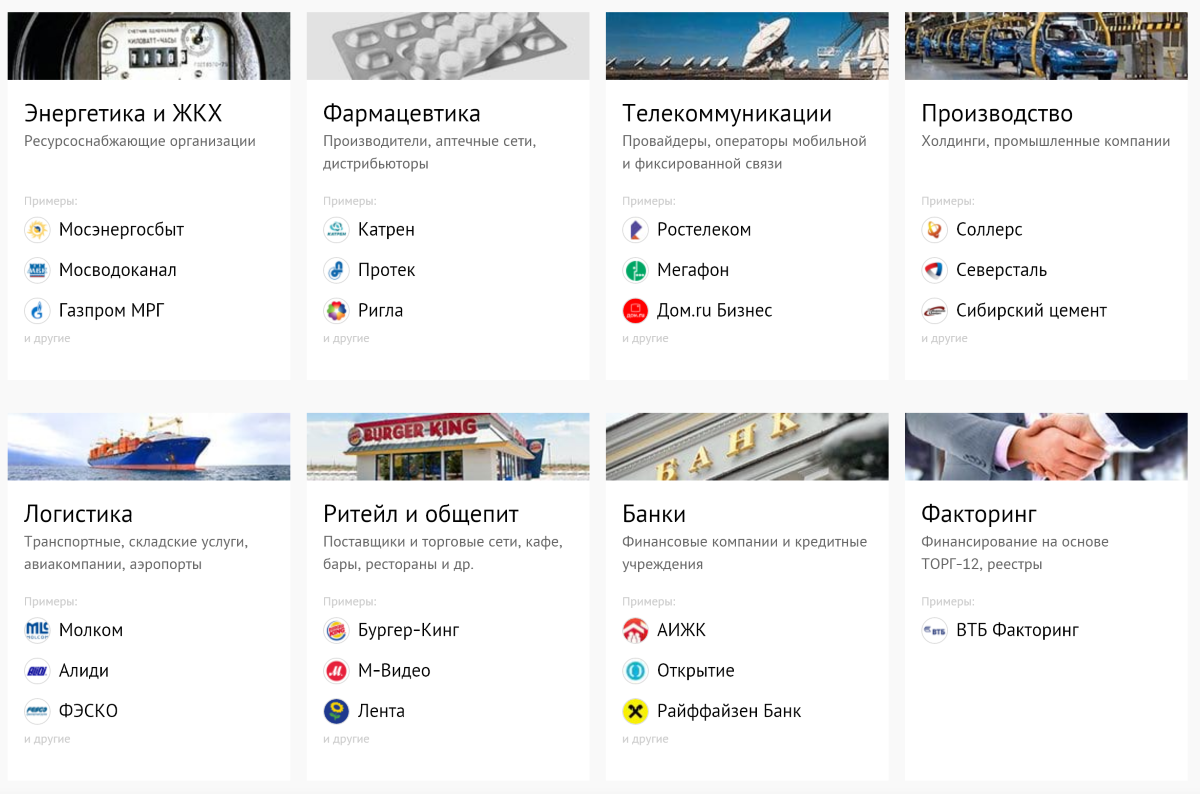Select the Ригла company name

point(380,311)
